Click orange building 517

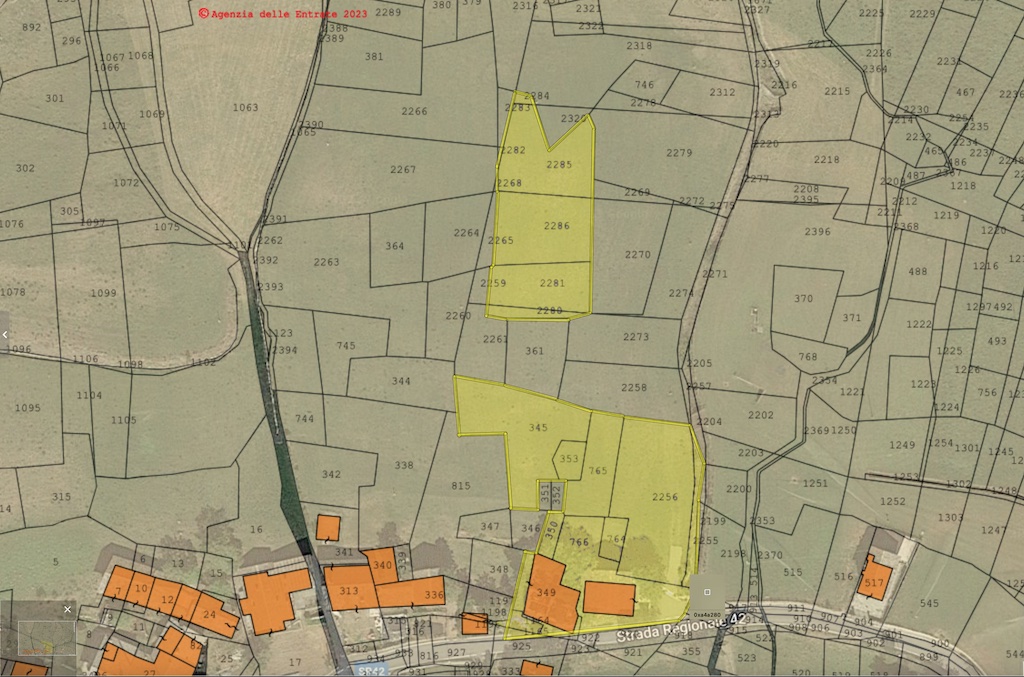click(x=874, y=581)
